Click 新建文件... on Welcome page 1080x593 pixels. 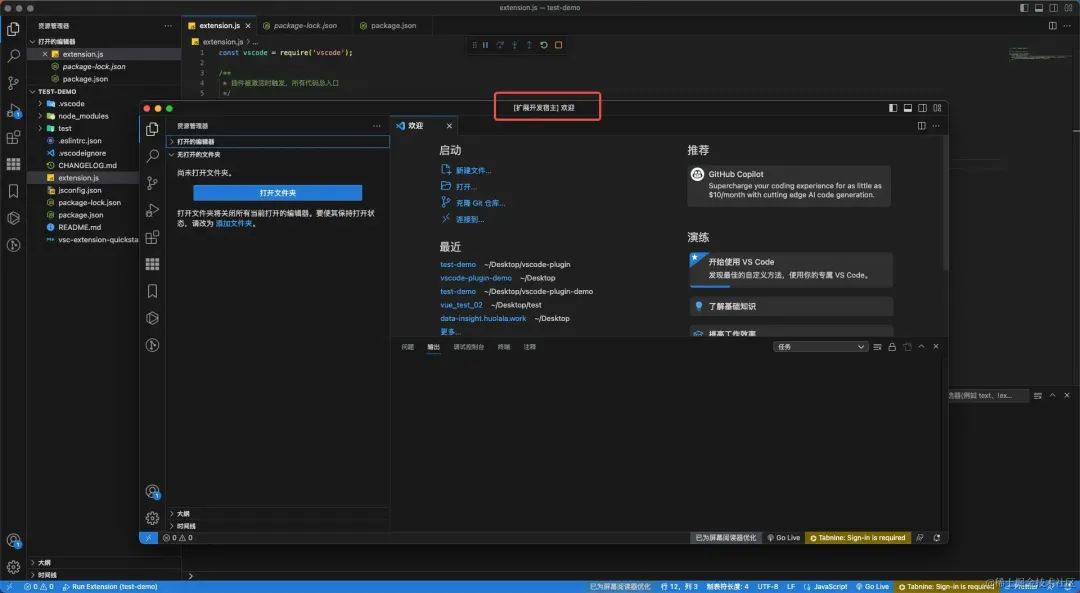pyautogui.click(x=473, y=170)
